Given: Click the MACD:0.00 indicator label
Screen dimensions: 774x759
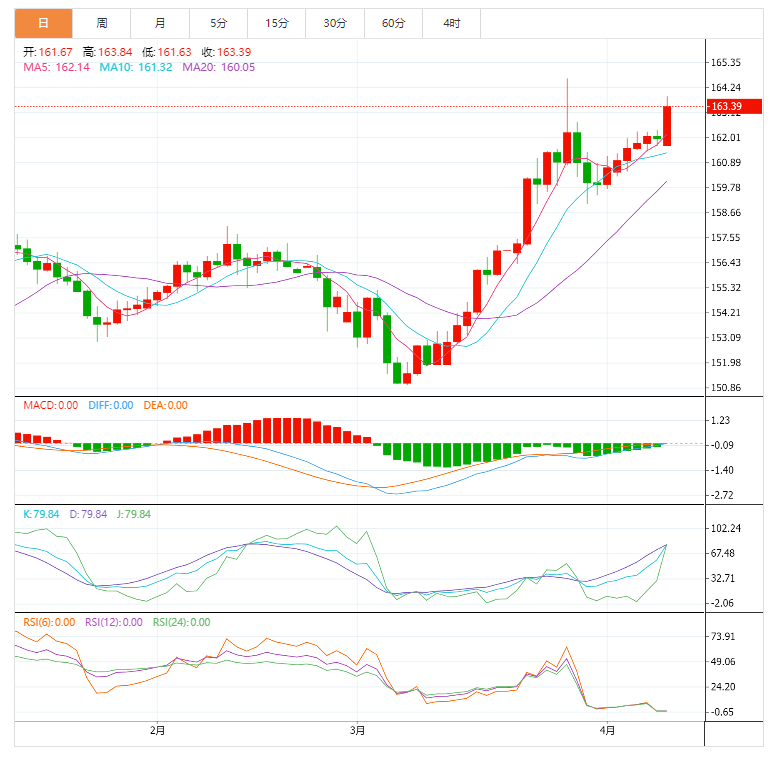Looking at the screenshot, I should (x=51, y=405).
